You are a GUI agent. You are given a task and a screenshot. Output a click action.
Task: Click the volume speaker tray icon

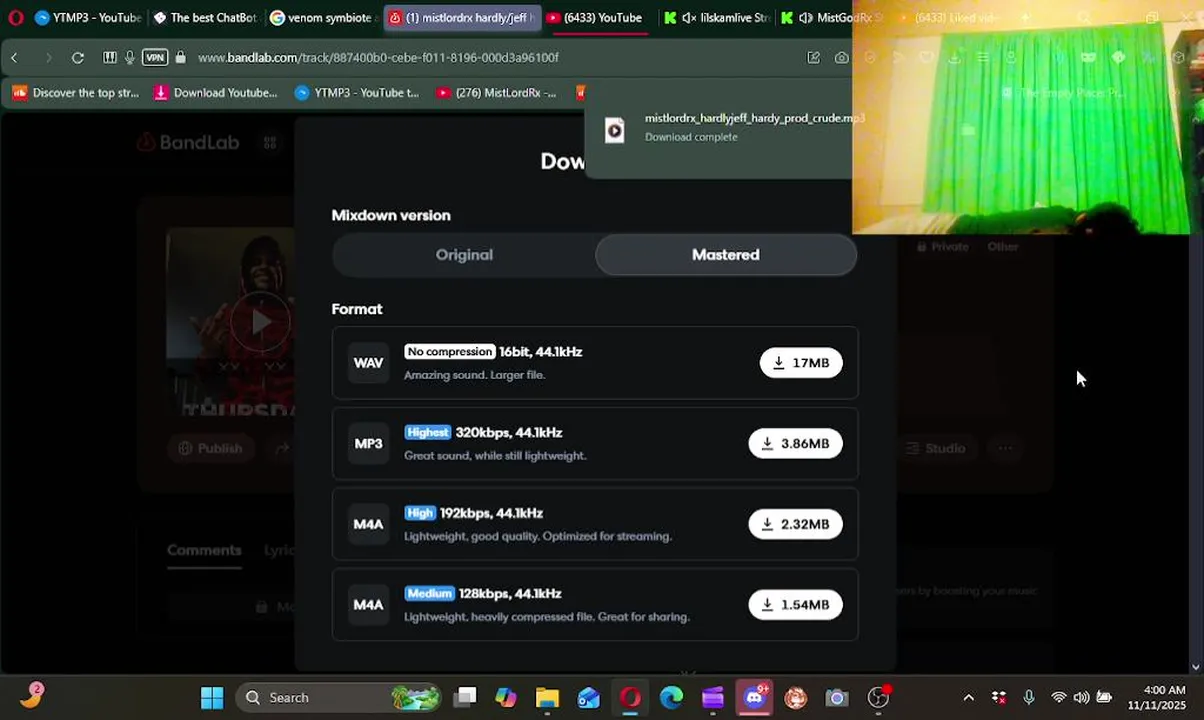[1081, 698]
